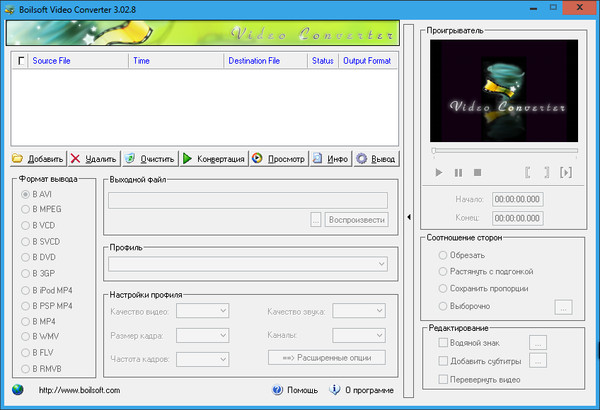Click the Удалить red X icon
The image size is (600, 410).
[75, 158]
